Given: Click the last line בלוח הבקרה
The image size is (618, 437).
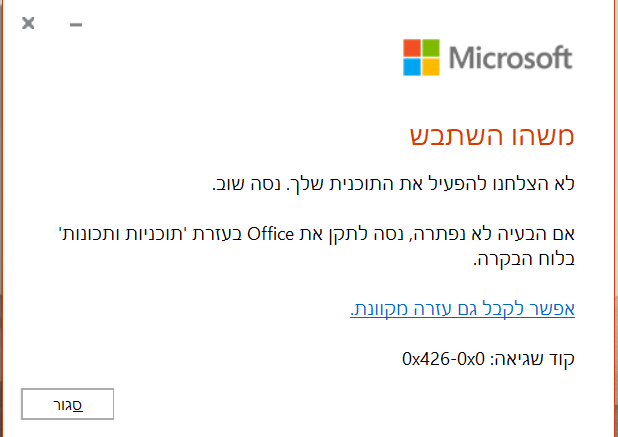Looking at the screenshot, I should coord(524,259).
